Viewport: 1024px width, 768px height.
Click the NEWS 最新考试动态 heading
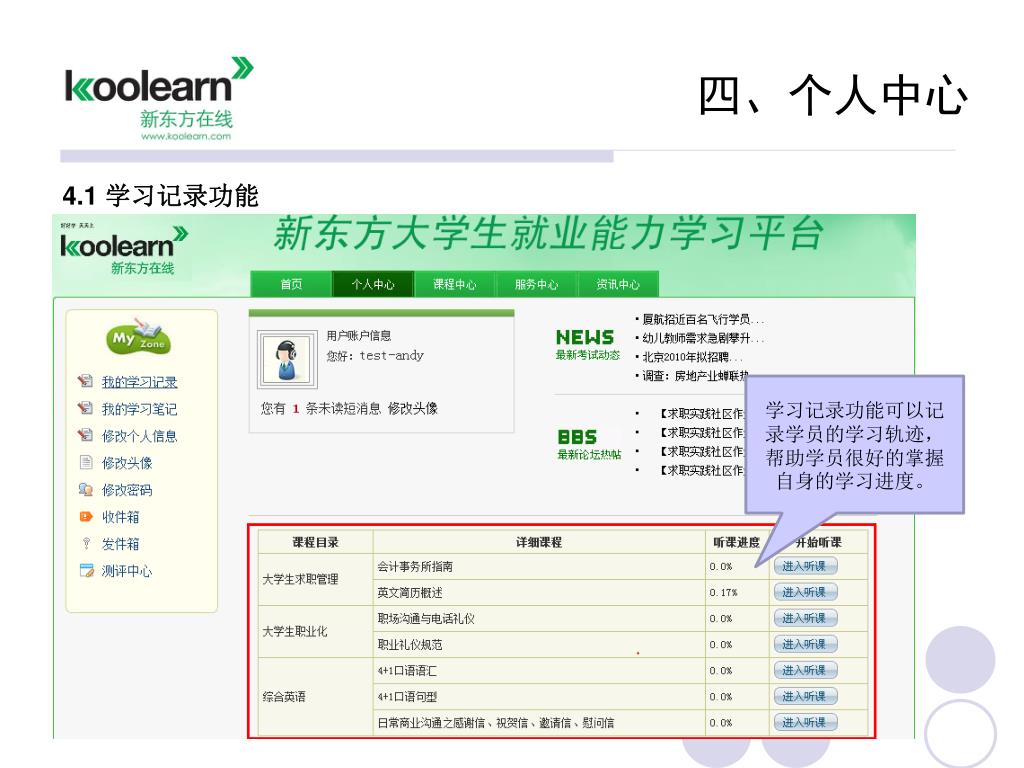click(x=586, y=344)
